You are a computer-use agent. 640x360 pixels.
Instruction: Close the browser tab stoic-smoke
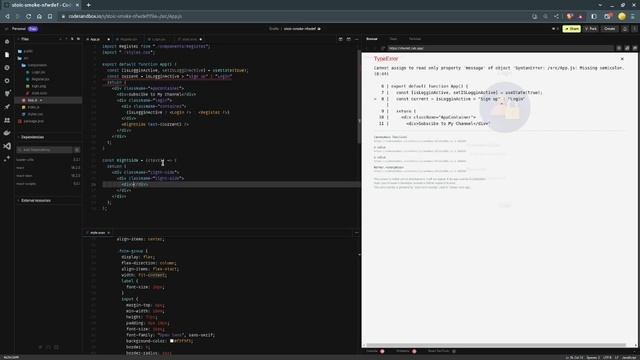[77, 5]
